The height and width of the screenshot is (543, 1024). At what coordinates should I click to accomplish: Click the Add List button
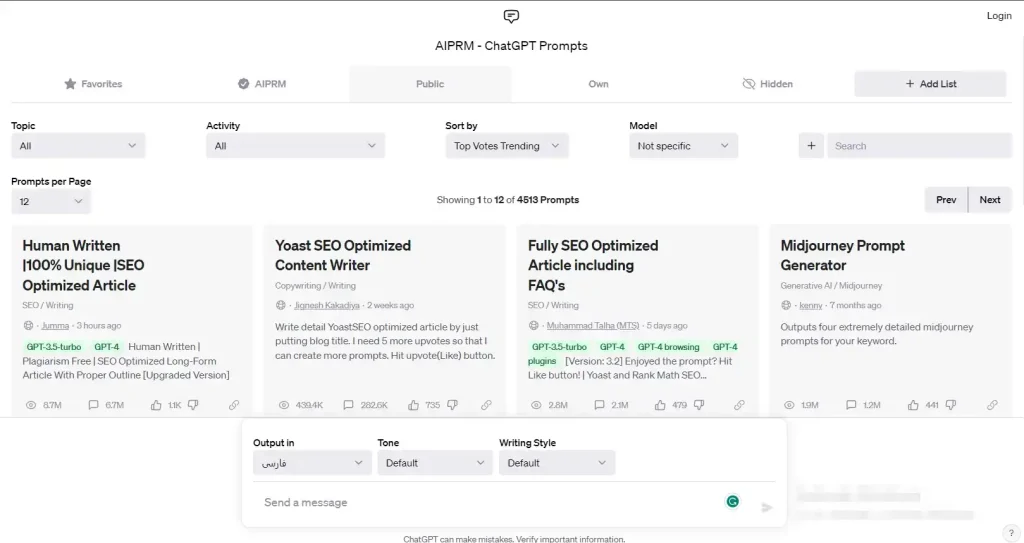pos(931,84)
